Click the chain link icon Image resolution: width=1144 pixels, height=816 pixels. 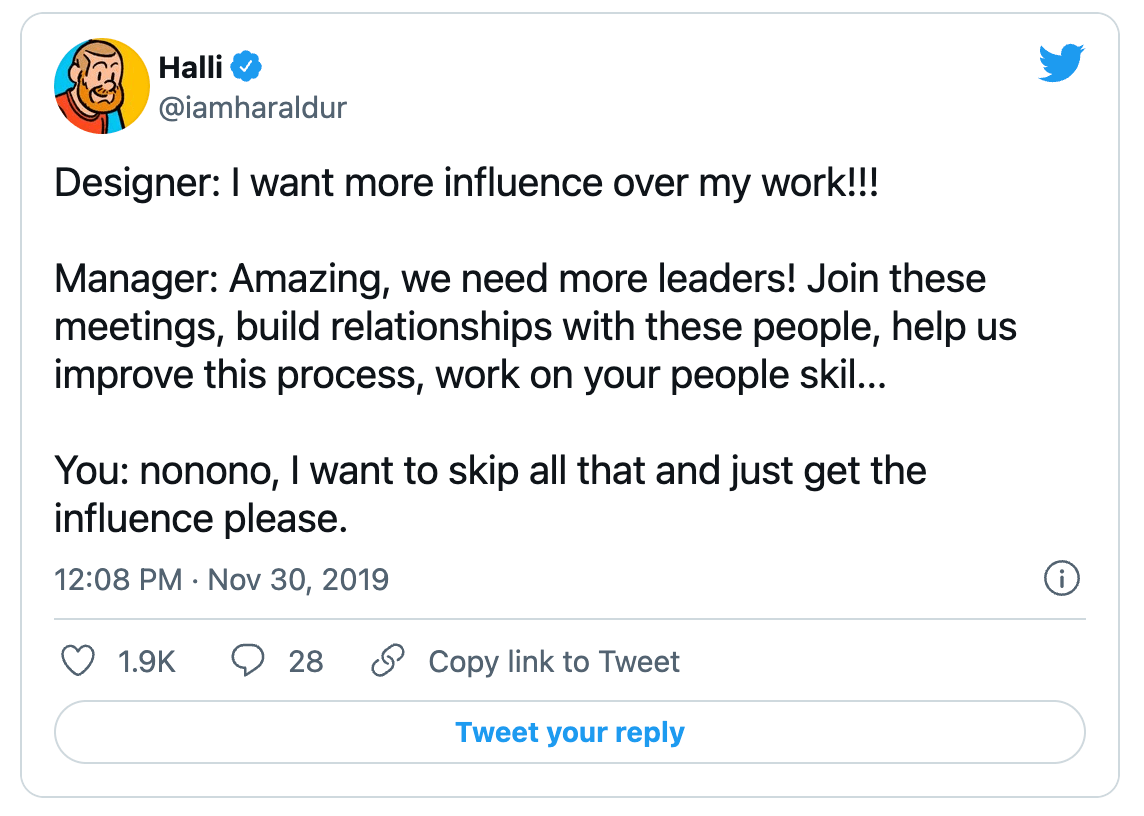[x=387, y=661]
